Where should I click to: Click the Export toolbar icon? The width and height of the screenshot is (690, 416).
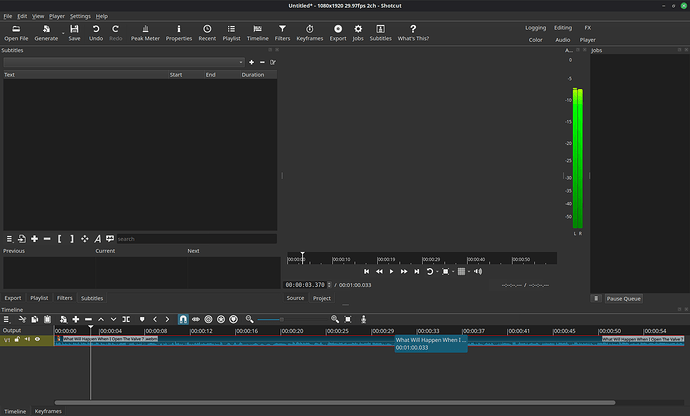(x=338, y=33)
